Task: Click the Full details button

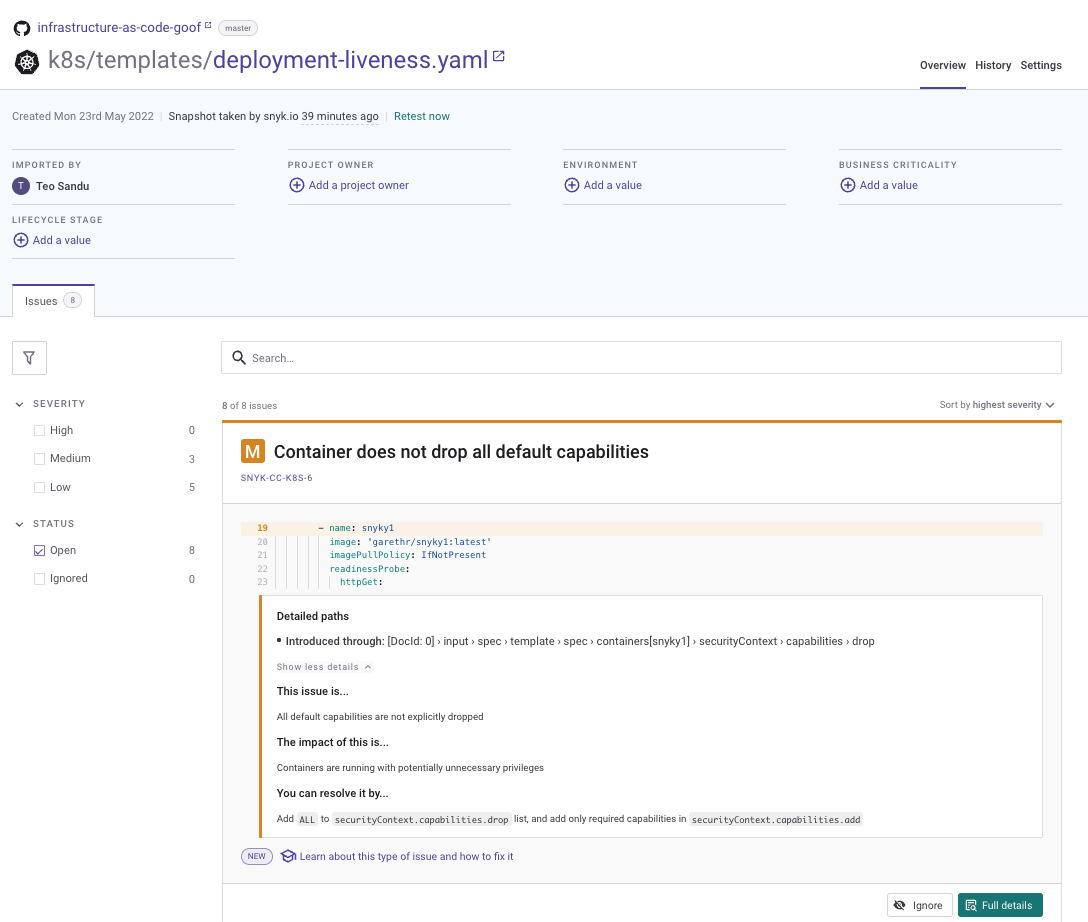Action: pos(1000,904)
